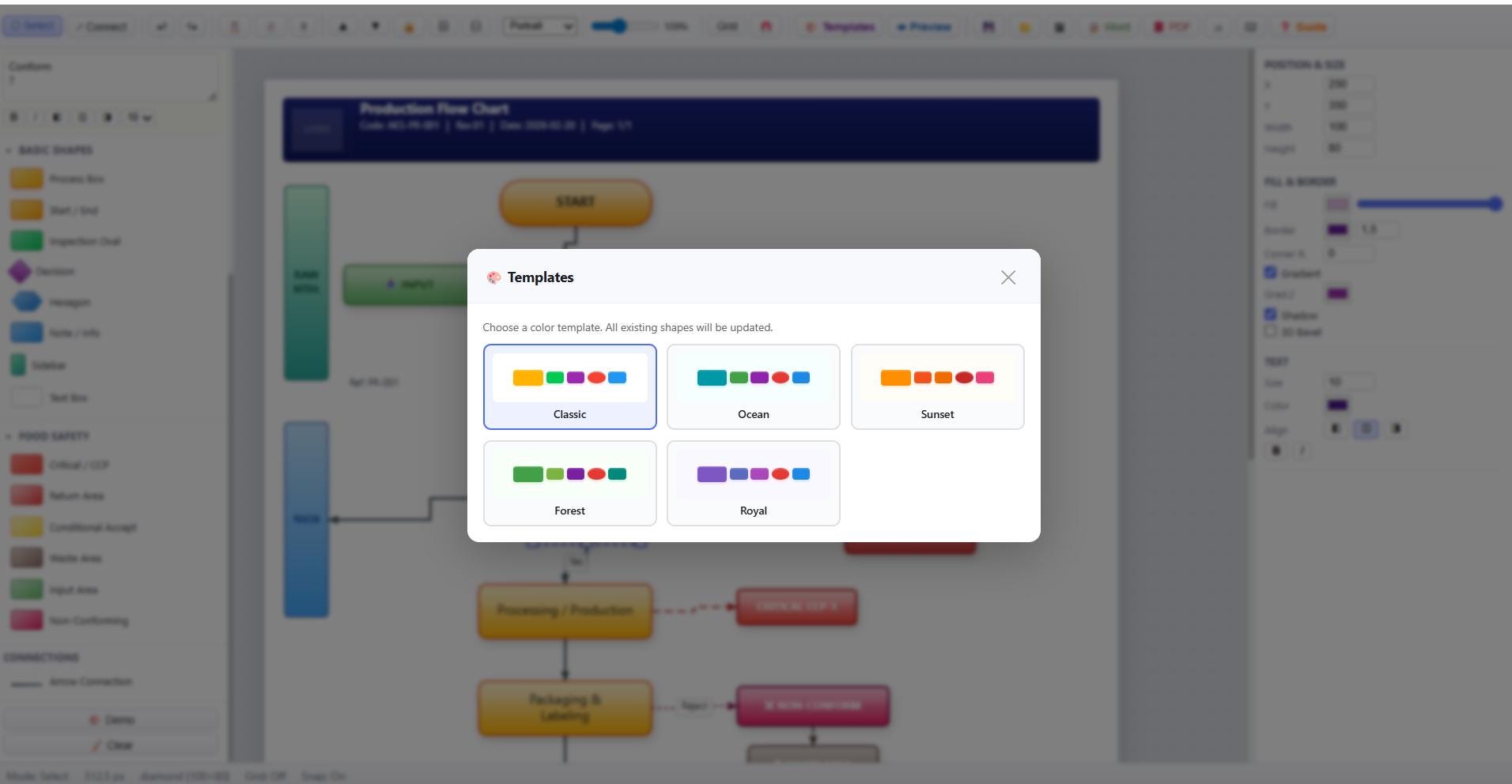Click the fill opacity slider in properties
The height and width of the screenshot is (784, 1512).
(1429, 204)
